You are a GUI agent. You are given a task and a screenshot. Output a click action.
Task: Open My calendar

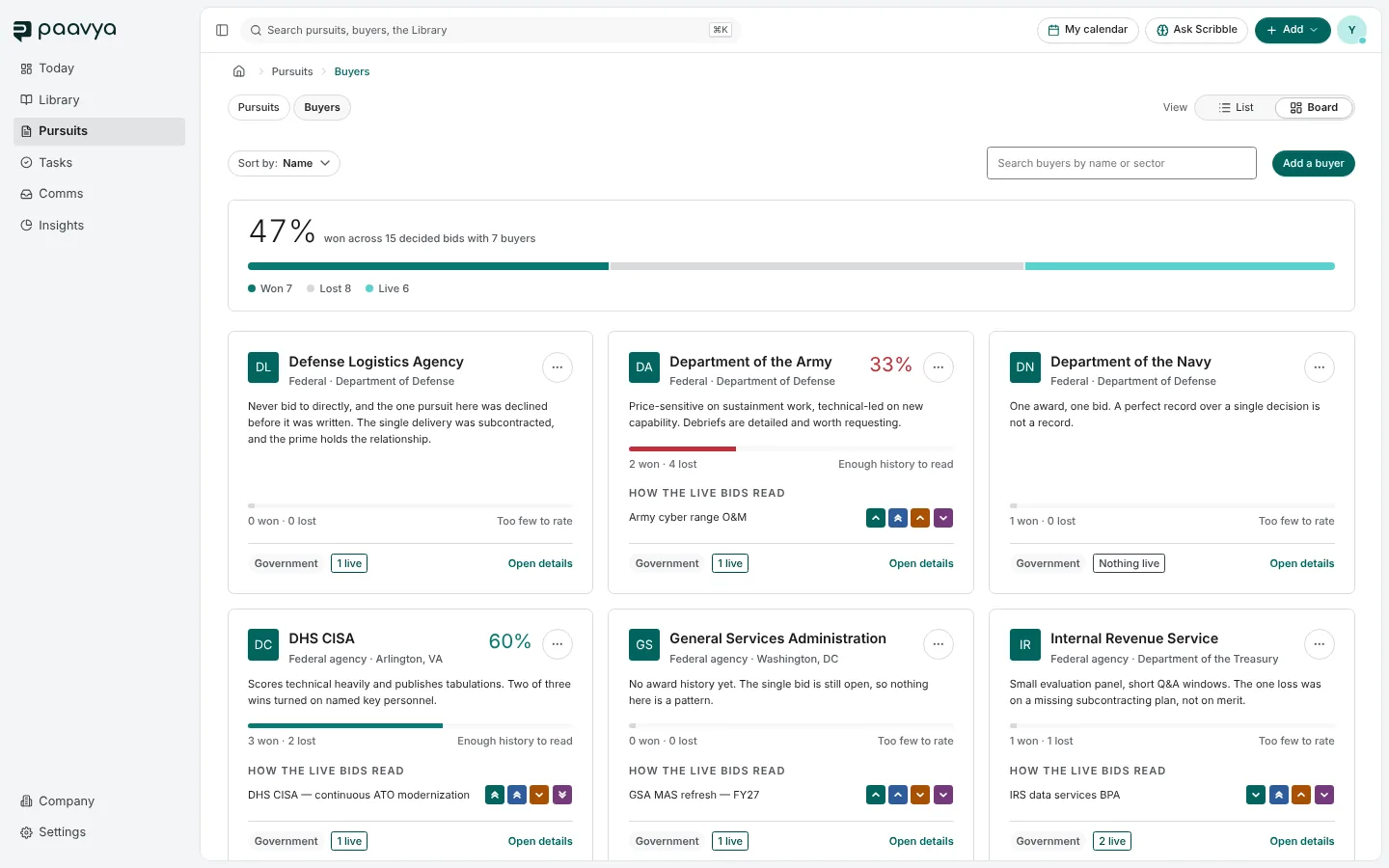[1088, 30]
